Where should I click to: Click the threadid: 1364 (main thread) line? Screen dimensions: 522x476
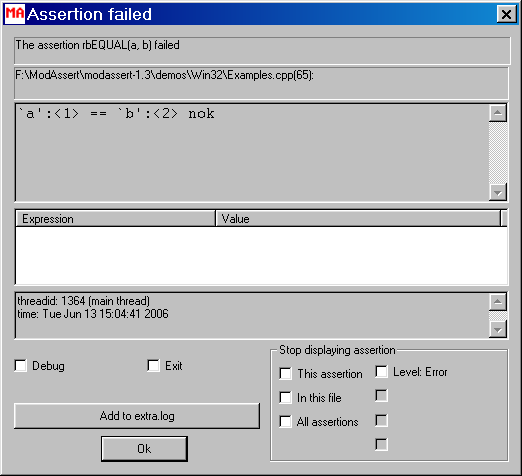tap(84, 301)
